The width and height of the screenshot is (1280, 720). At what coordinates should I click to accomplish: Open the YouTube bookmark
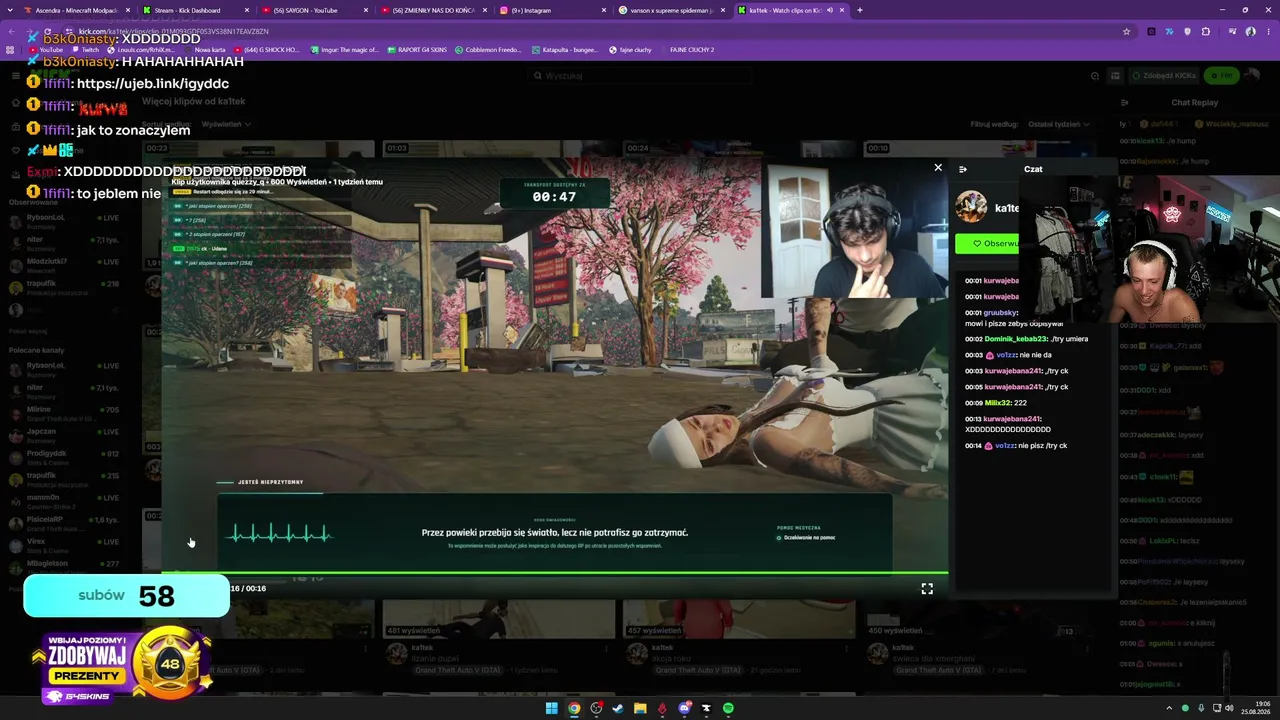click(46, 49)
